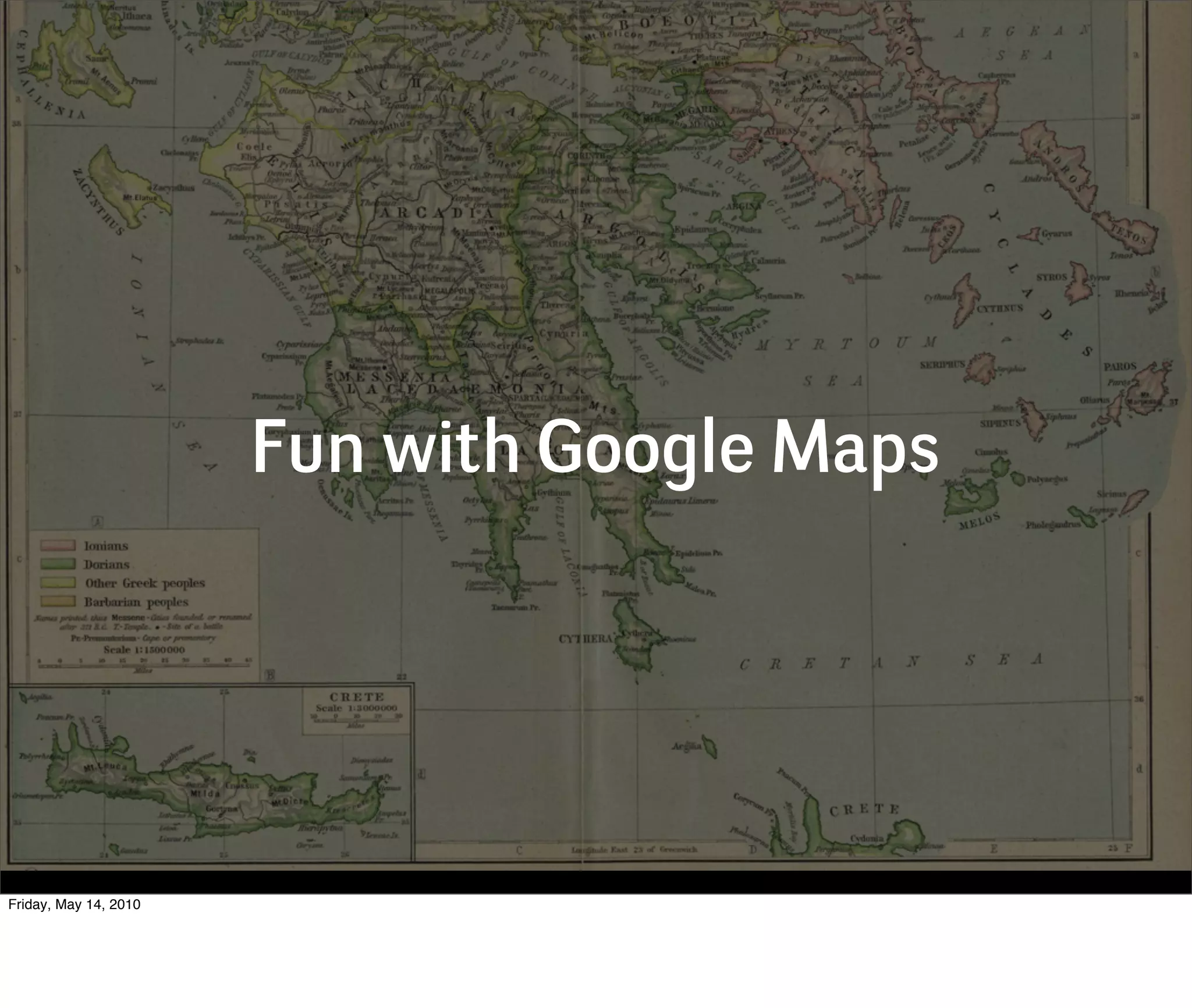Click the BOEOTIA region label
The width and height of the screenshot is (1192, 1008).
688,24
